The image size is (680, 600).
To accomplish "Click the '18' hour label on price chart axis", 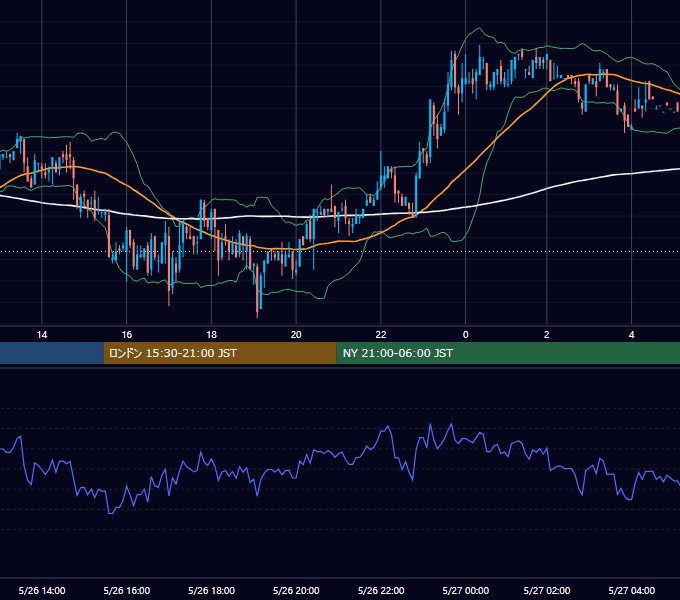I will [211, 335].
